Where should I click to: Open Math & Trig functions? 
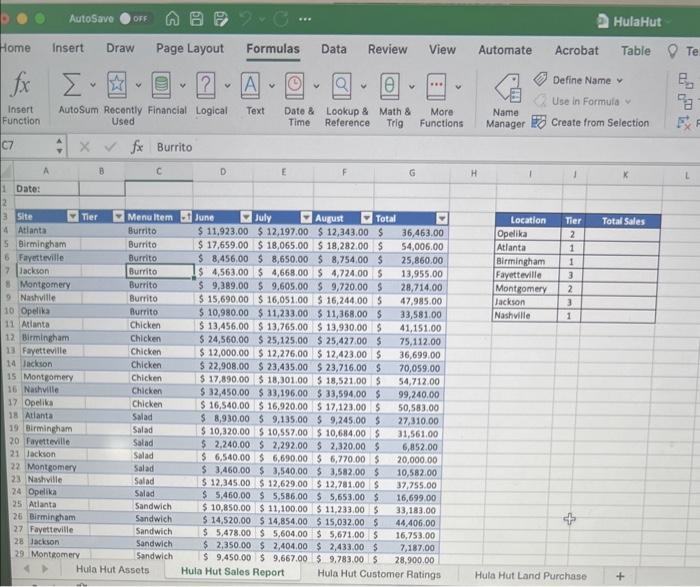pos(395,101)
